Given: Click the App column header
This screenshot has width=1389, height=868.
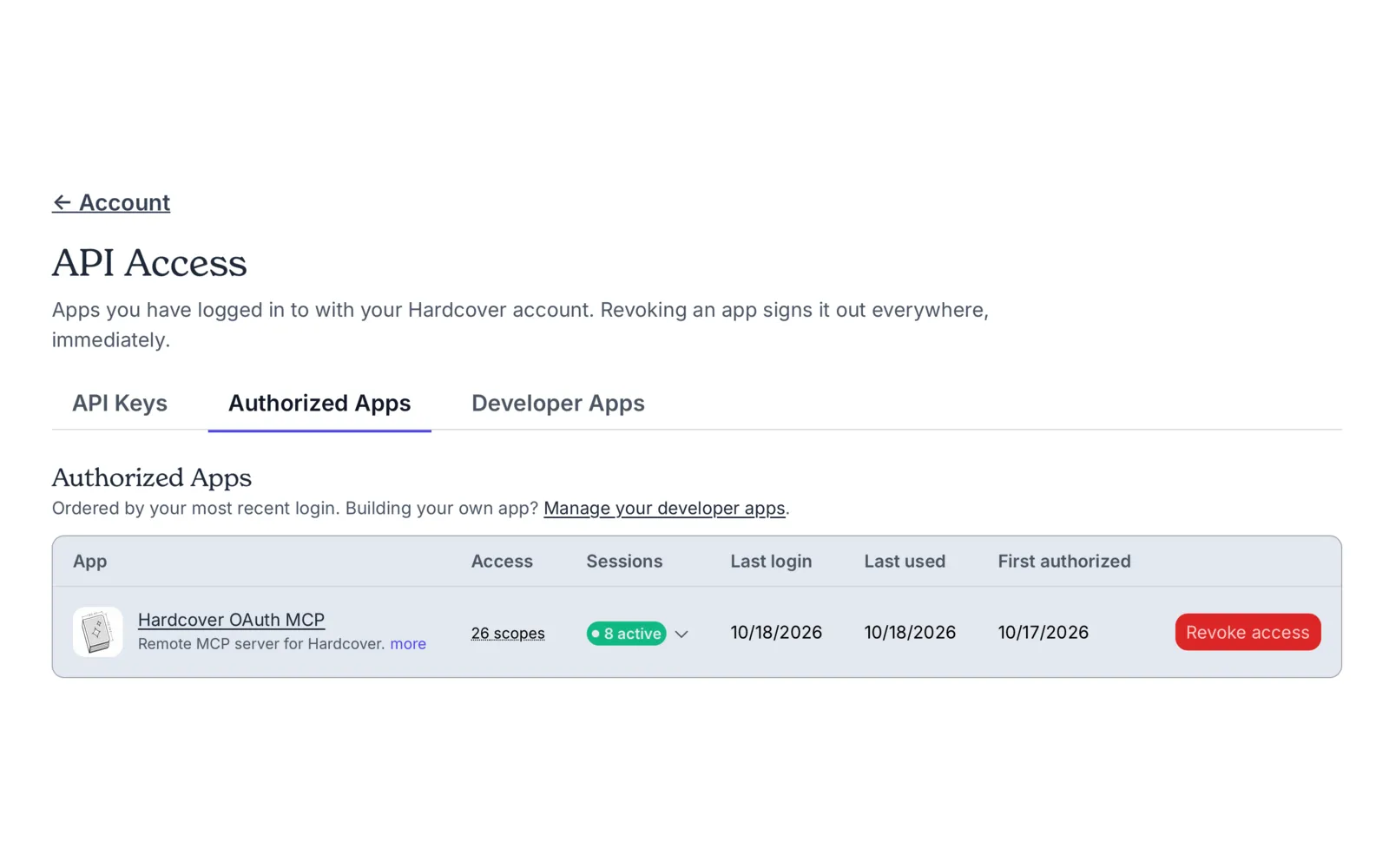Looking at the screenshot, I should pyautogui.click(x=89, y=562).
